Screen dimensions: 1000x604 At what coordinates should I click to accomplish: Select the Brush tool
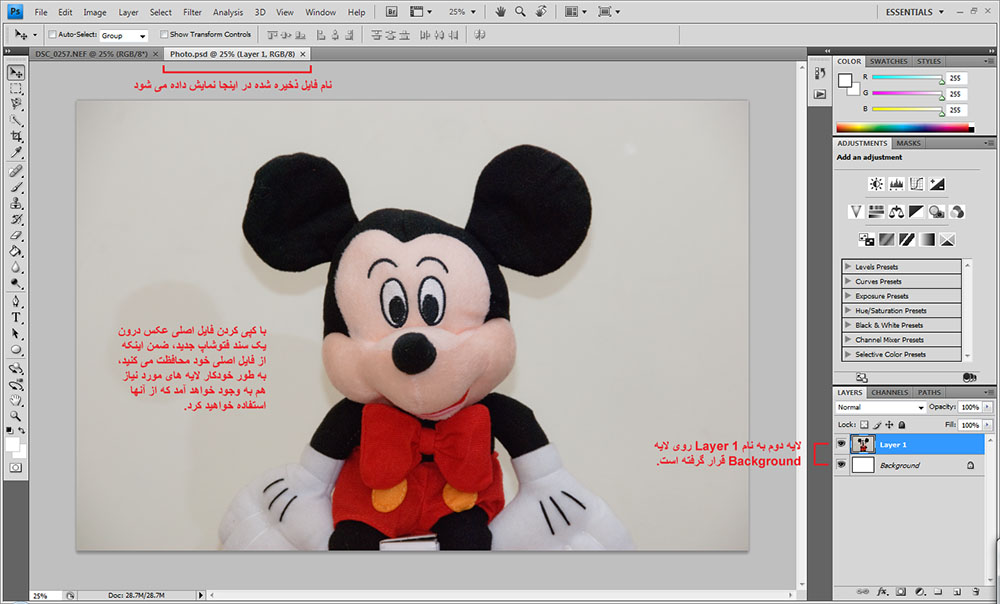[x=16, y=188]
